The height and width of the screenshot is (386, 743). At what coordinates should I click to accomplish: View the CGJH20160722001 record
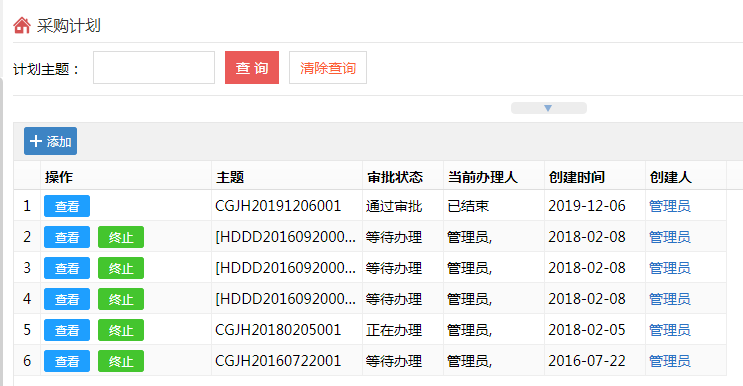point(67,361)
